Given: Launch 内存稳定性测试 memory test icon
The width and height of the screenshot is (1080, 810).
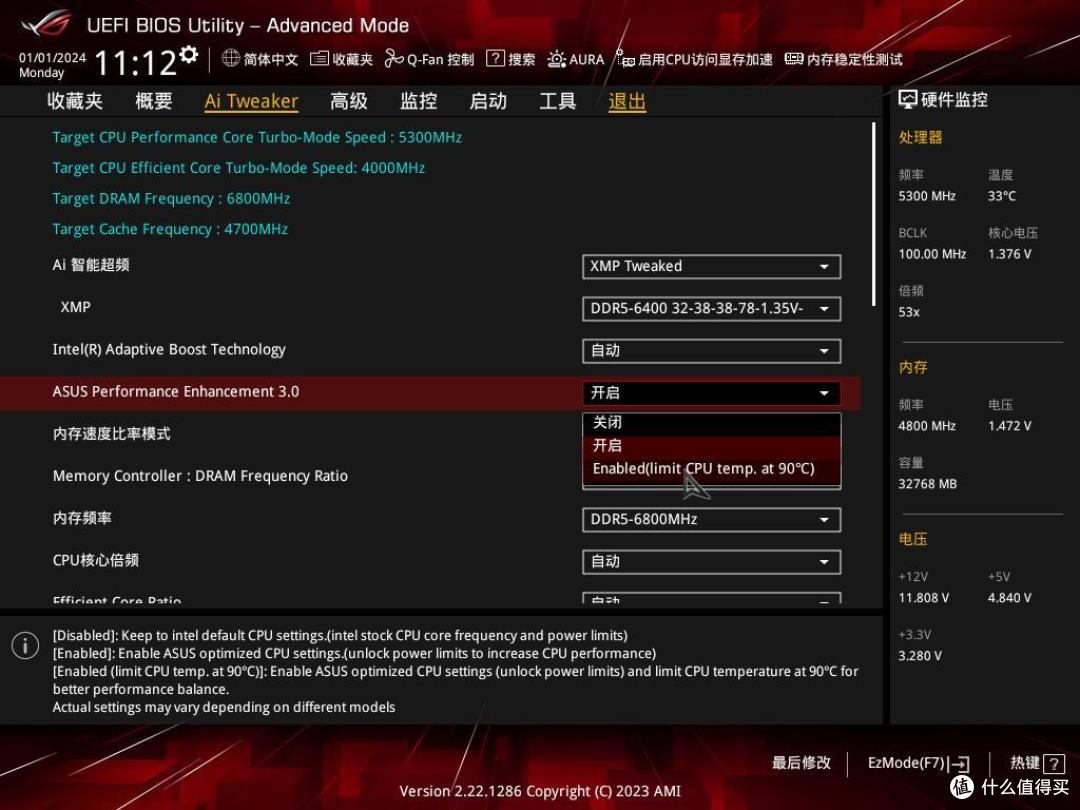Looking at the screenshot, I should (794, 59).
